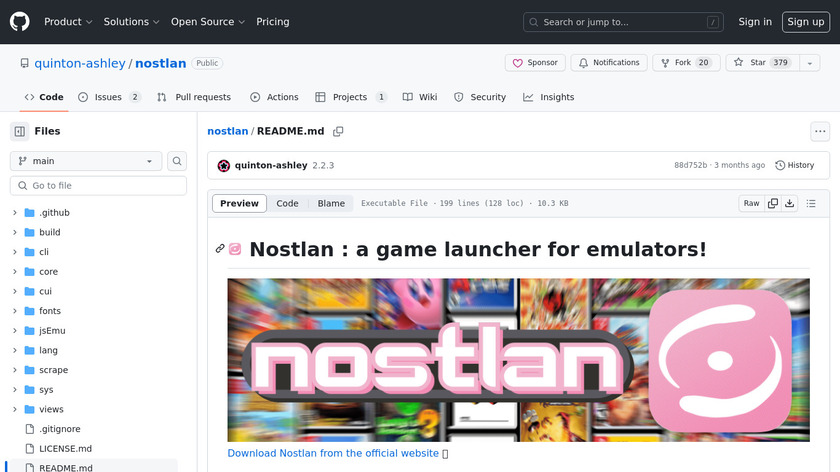The image size is (840, 472).
Task: Open commit 88d752b link
Action: point(691,165)
